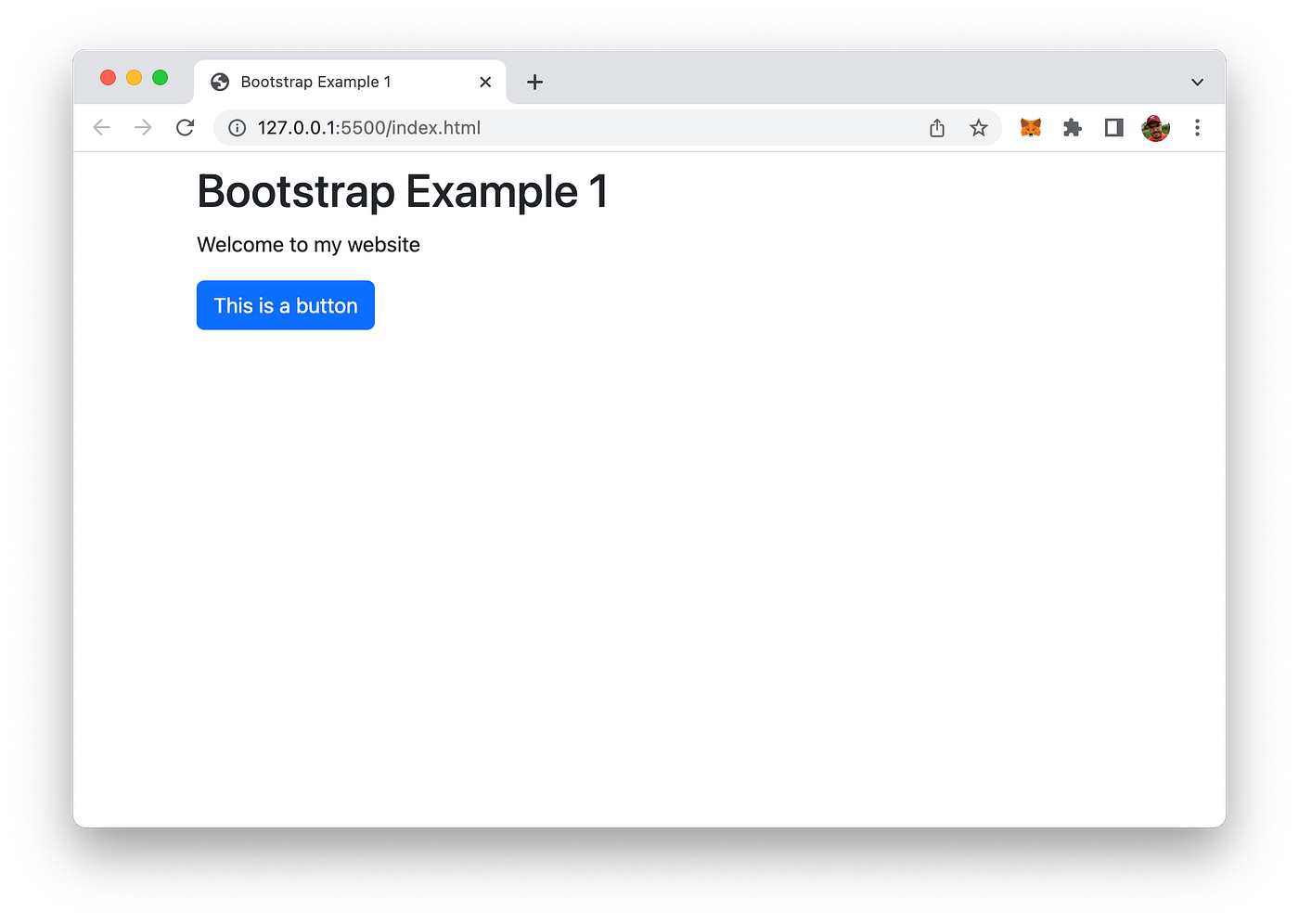Click the browser profile avatar
Viewport: 1299px width, 924px height.
[x=1155, y=127]
